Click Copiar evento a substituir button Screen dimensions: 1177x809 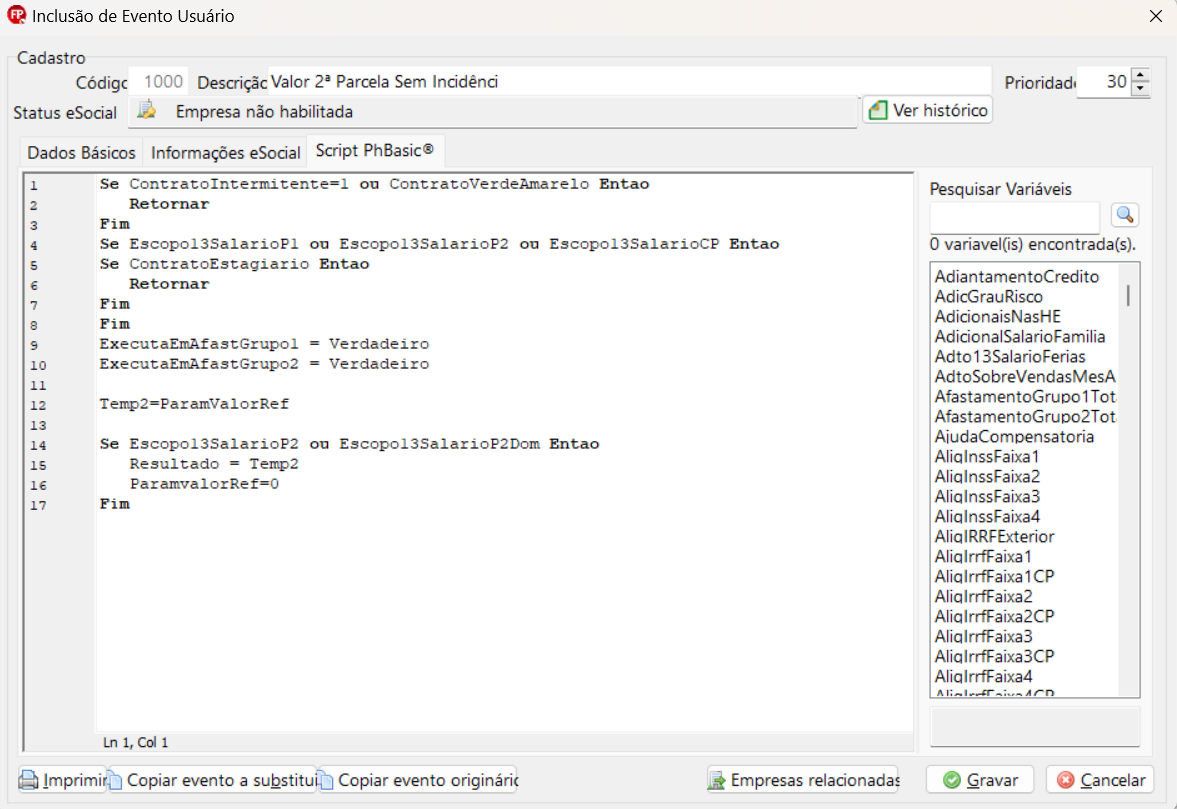(x=213, y=780)
